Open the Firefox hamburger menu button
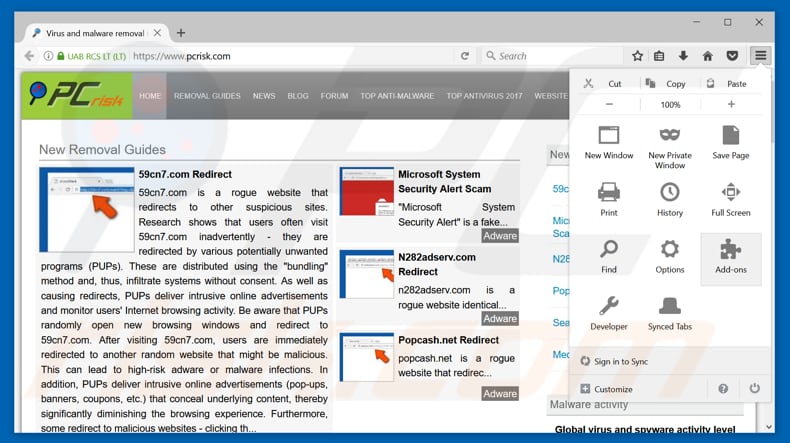The image size is (790, 443). point(760,55)
